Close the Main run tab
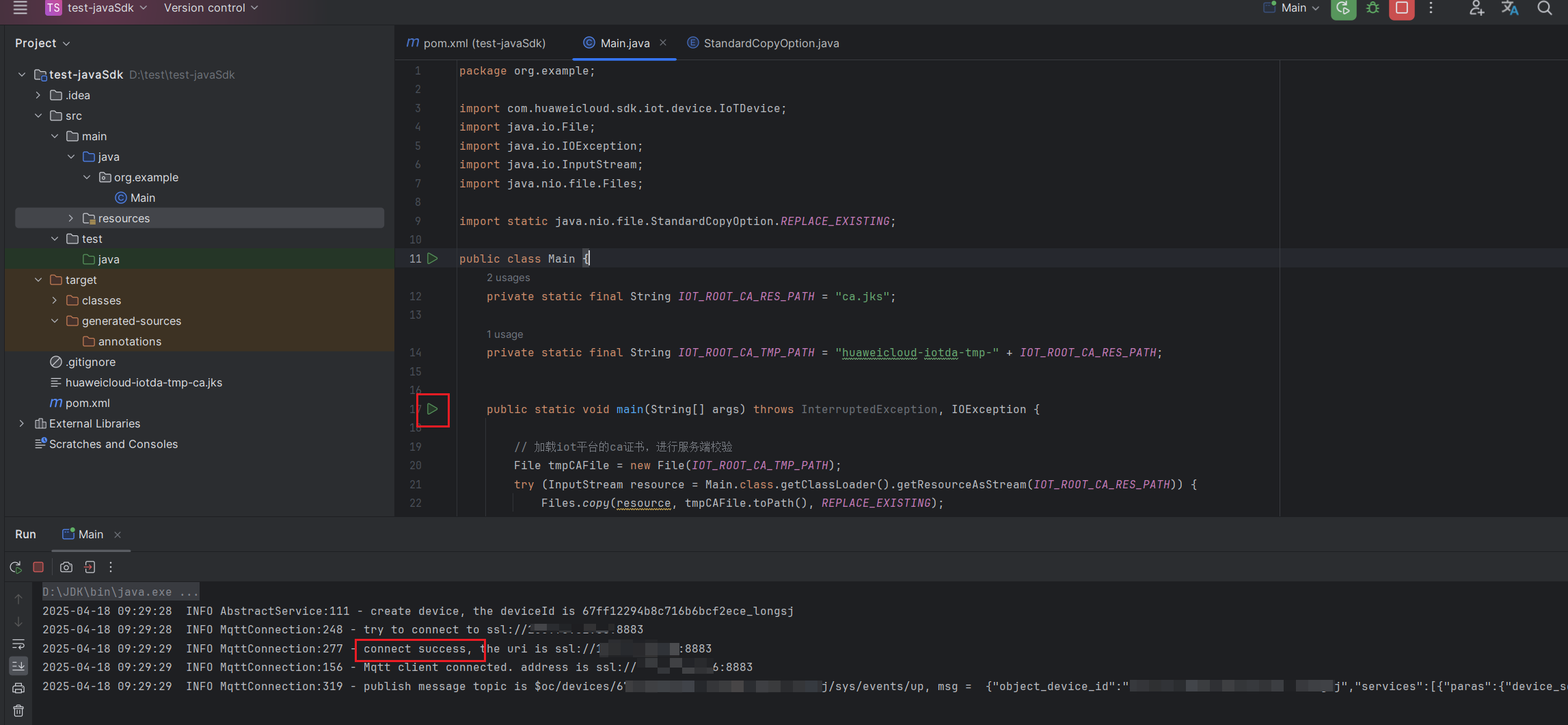Screen dimensions: 1568x725 tap(118, 535)
